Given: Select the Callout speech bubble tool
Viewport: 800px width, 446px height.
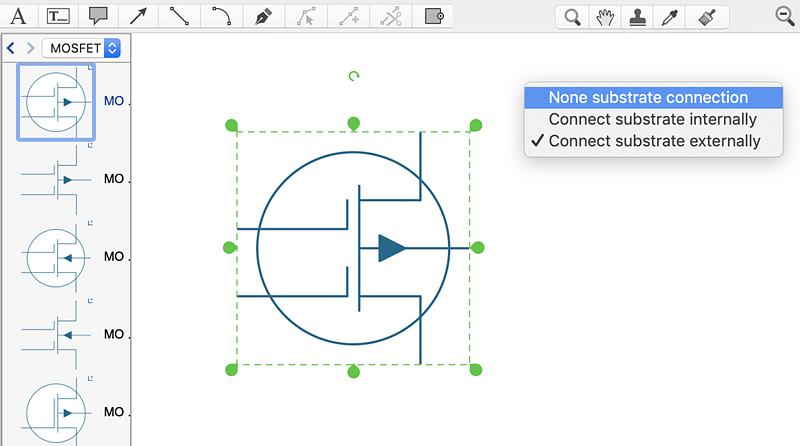Looking at the screenshot, I should pos(98,16).
